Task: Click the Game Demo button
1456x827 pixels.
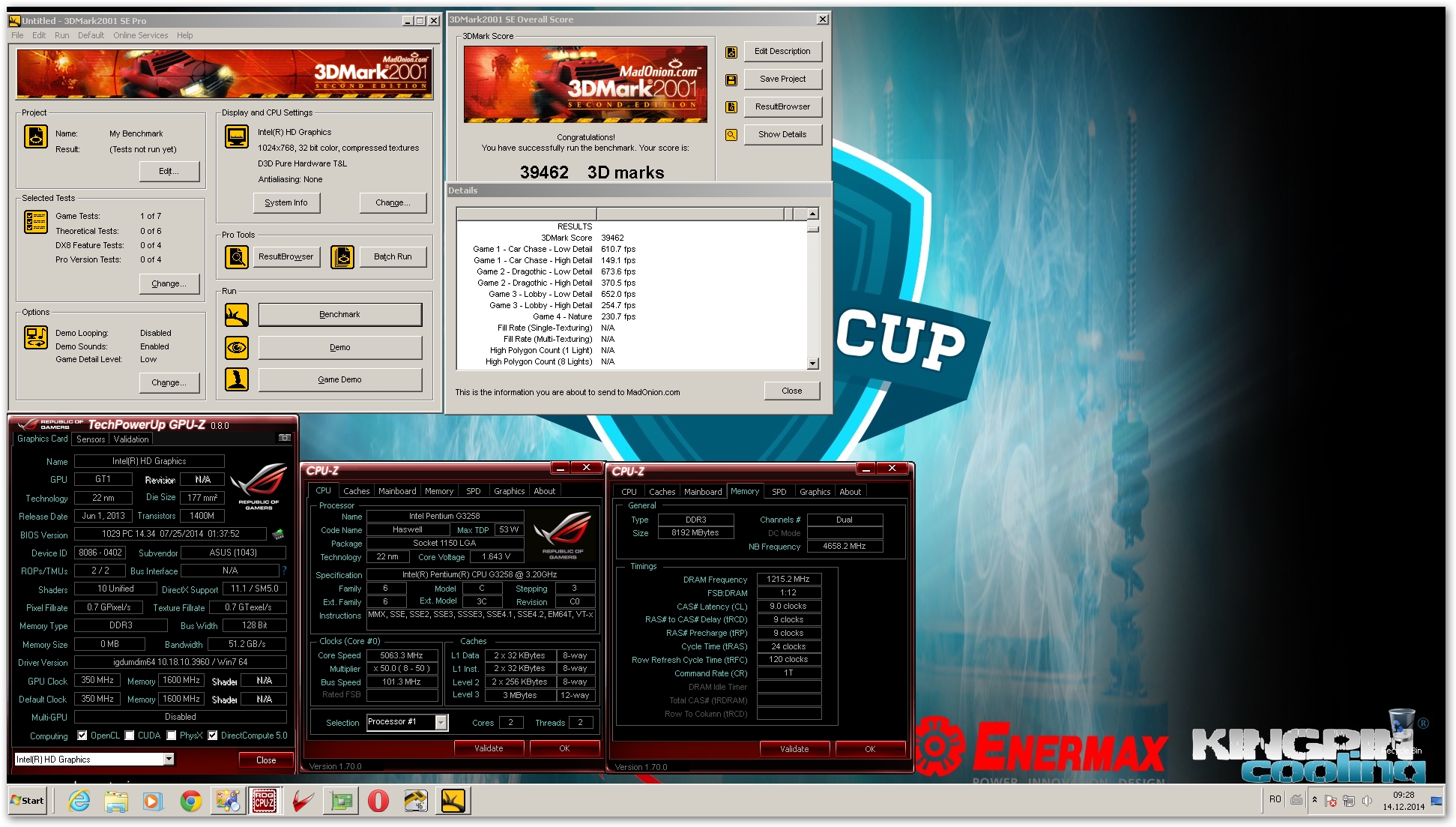Action: 340,379
